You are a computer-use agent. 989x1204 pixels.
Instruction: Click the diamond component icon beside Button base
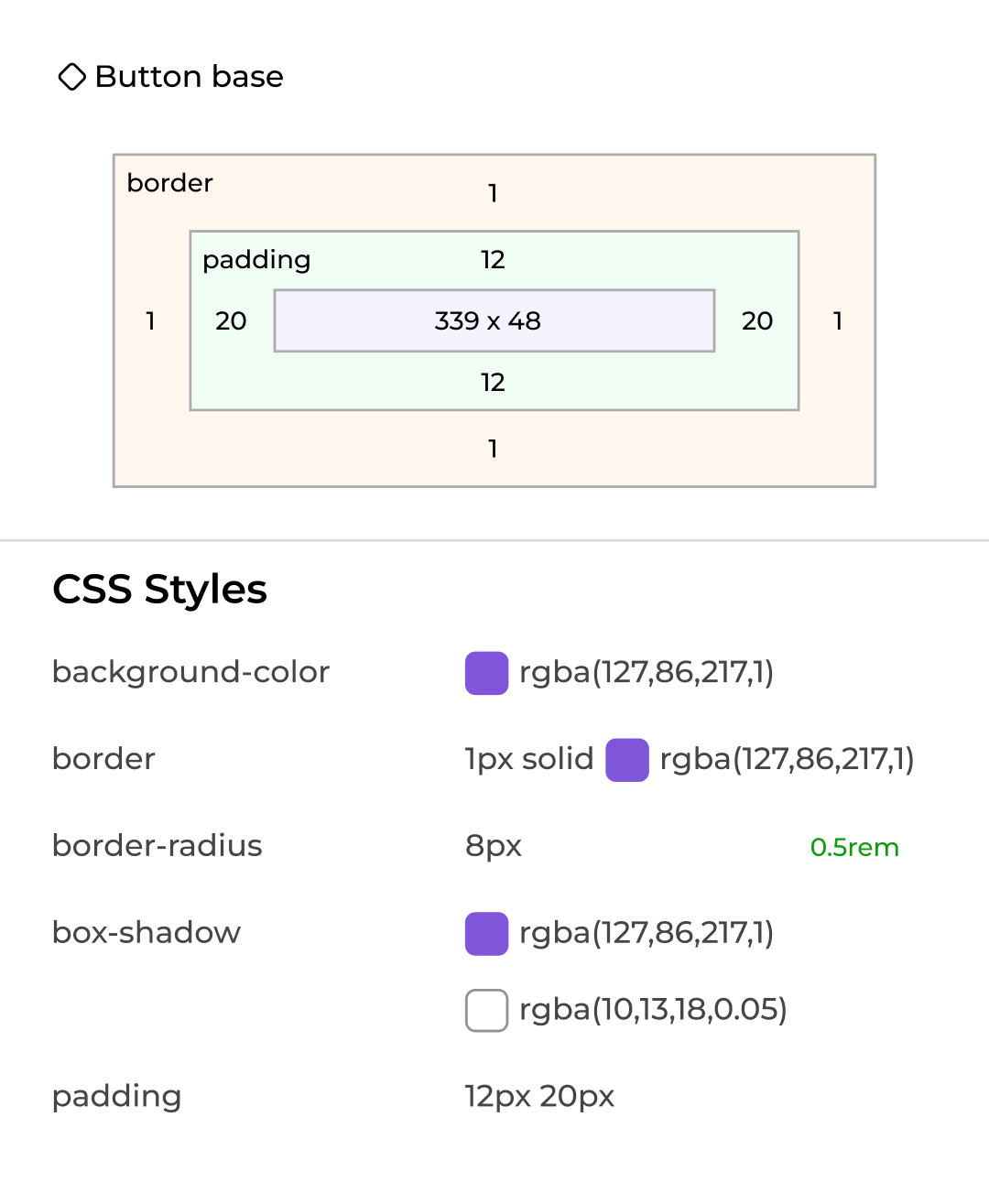click(x=71, y=77)
